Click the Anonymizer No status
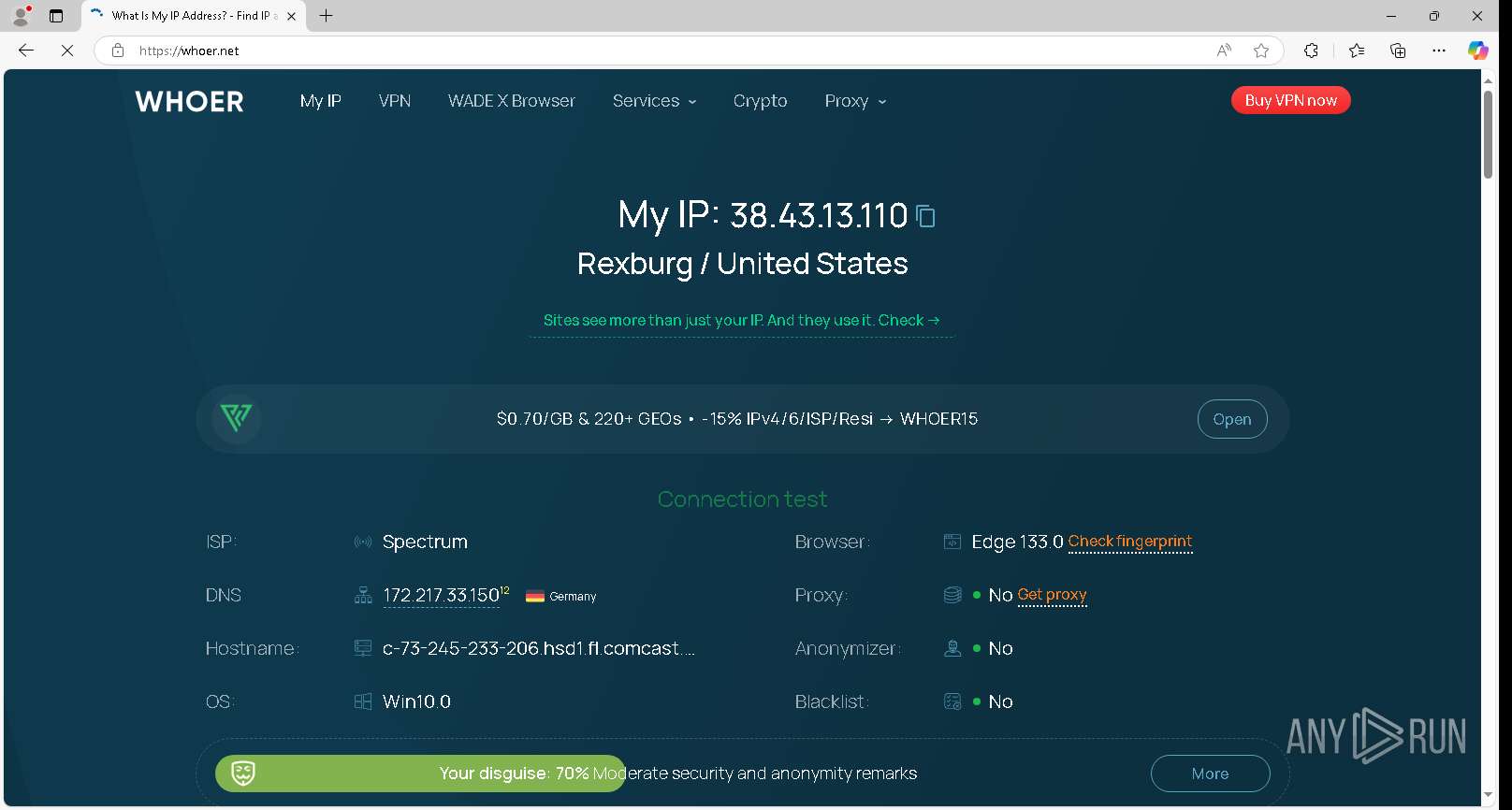This screenshot has height=810, width=1512. click(993, 648)
